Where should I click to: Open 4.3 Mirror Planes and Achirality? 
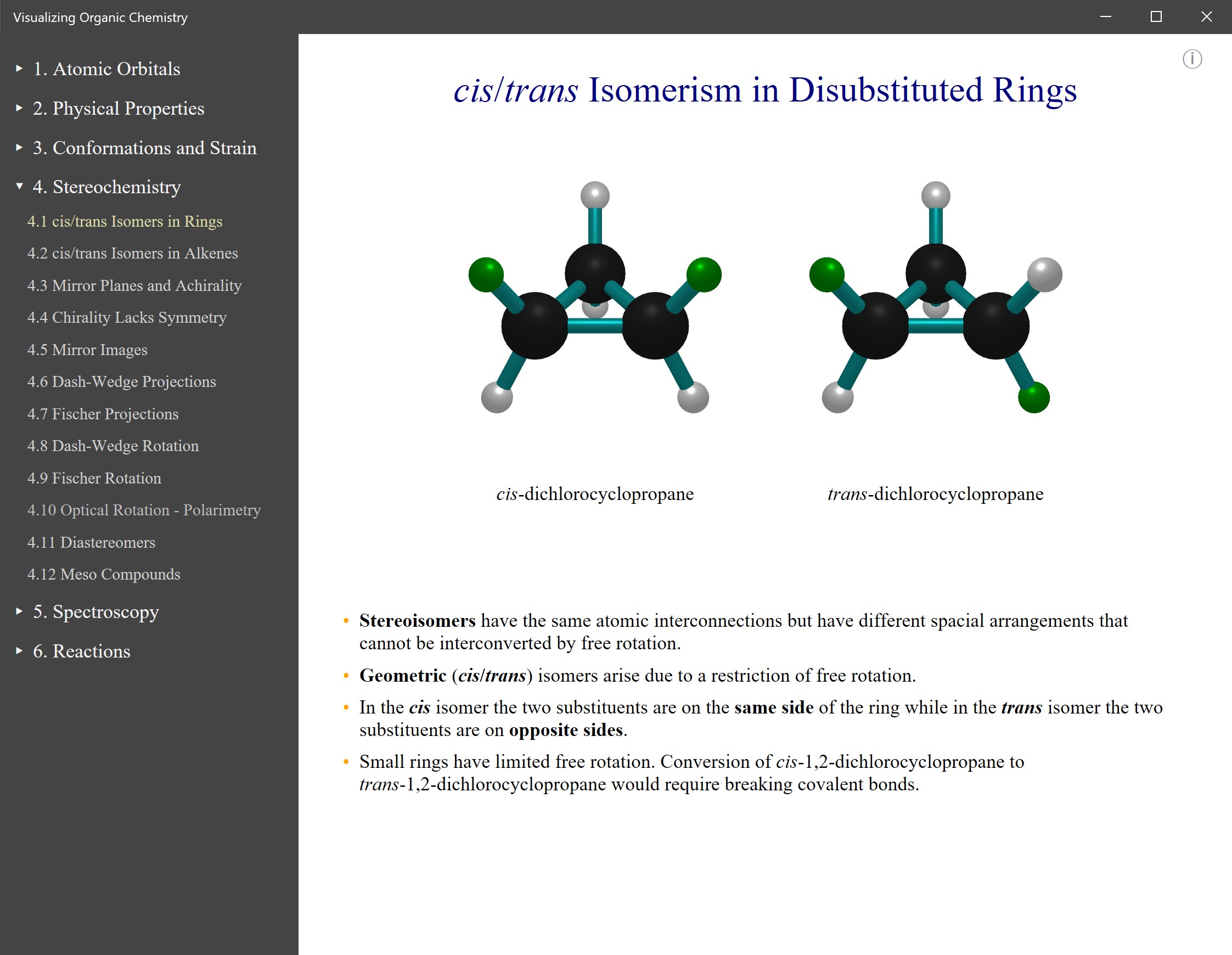point(134,285)
